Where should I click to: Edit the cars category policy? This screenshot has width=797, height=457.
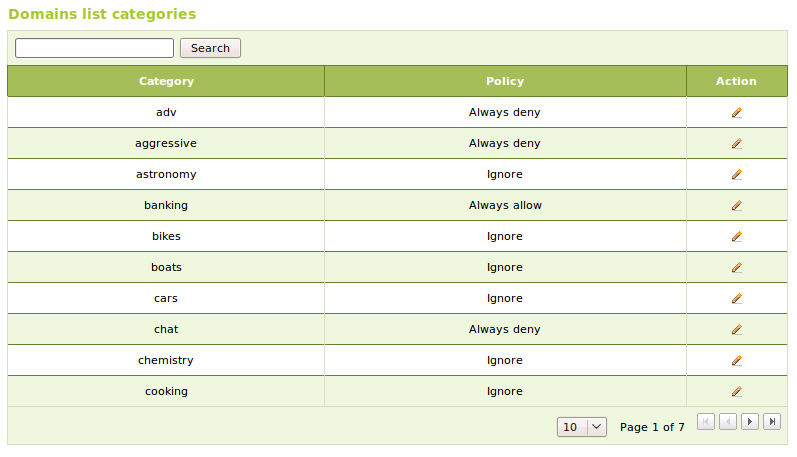point(737,298)
